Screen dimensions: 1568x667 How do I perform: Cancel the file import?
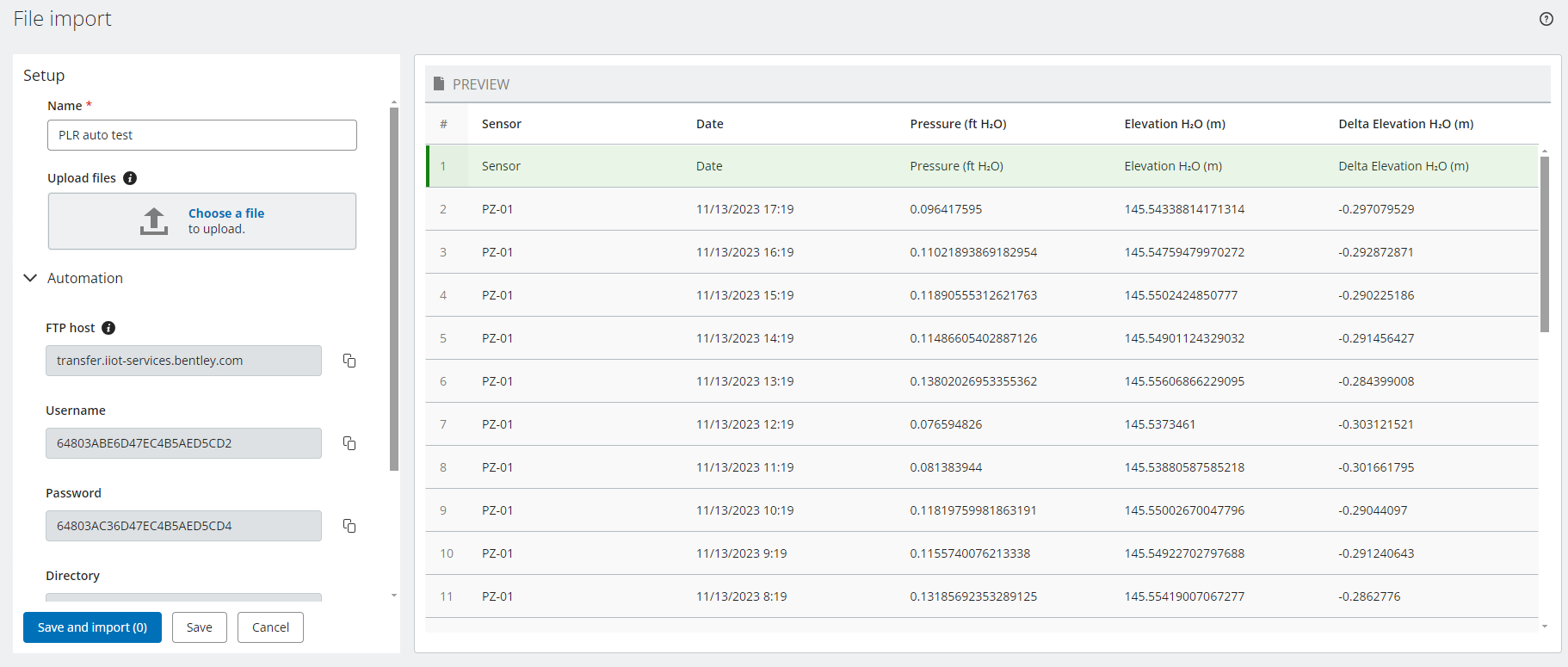[x=270, y=627]
